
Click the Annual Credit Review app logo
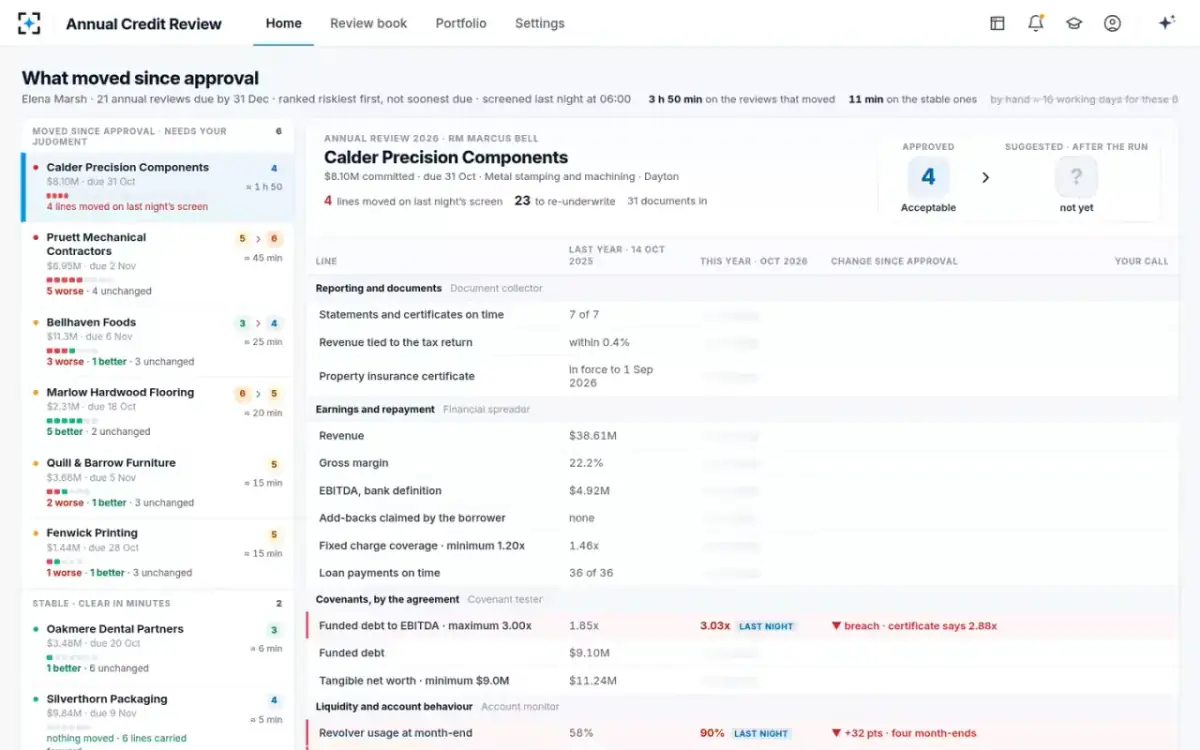point(30,23)
